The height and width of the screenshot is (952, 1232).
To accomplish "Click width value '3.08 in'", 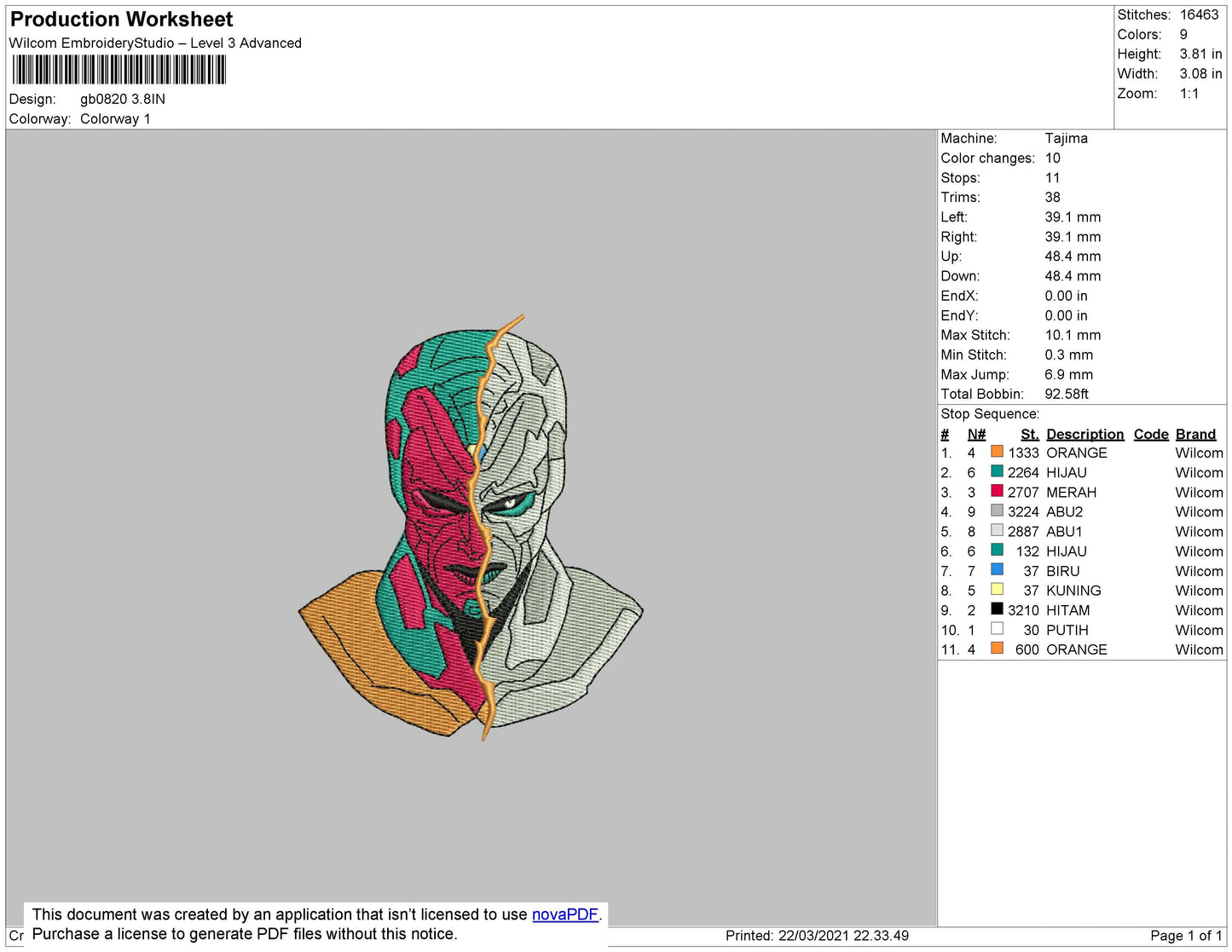I will [x=1200, y=73].
